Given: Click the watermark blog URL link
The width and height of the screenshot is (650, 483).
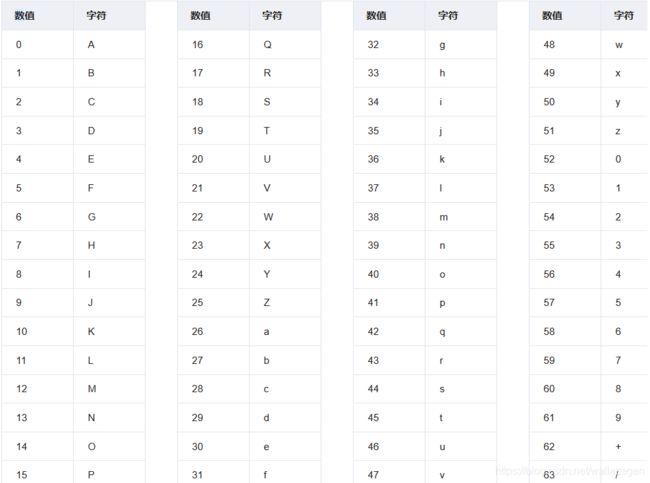Looking at the screenshot, I should (570, 471).
